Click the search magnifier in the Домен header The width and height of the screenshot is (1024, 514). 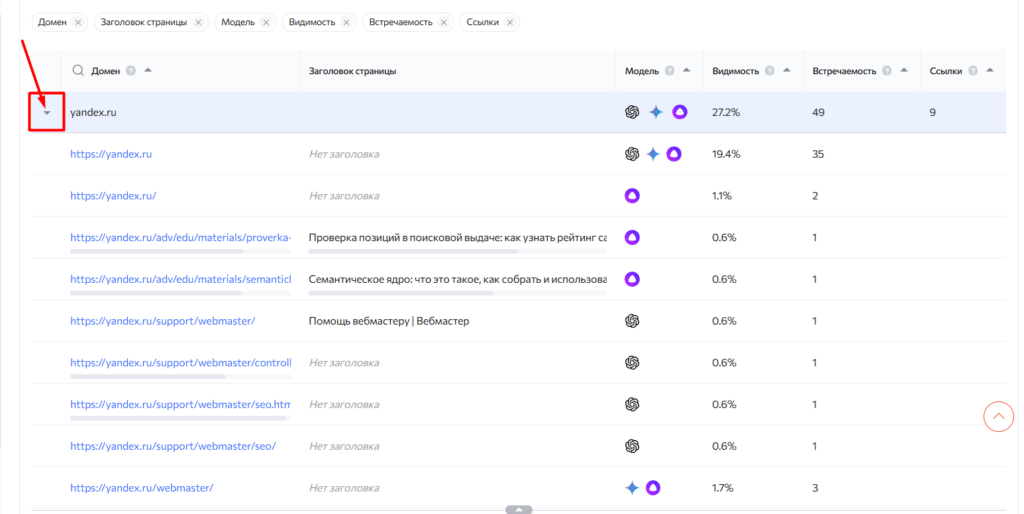(x=78, y=71)
